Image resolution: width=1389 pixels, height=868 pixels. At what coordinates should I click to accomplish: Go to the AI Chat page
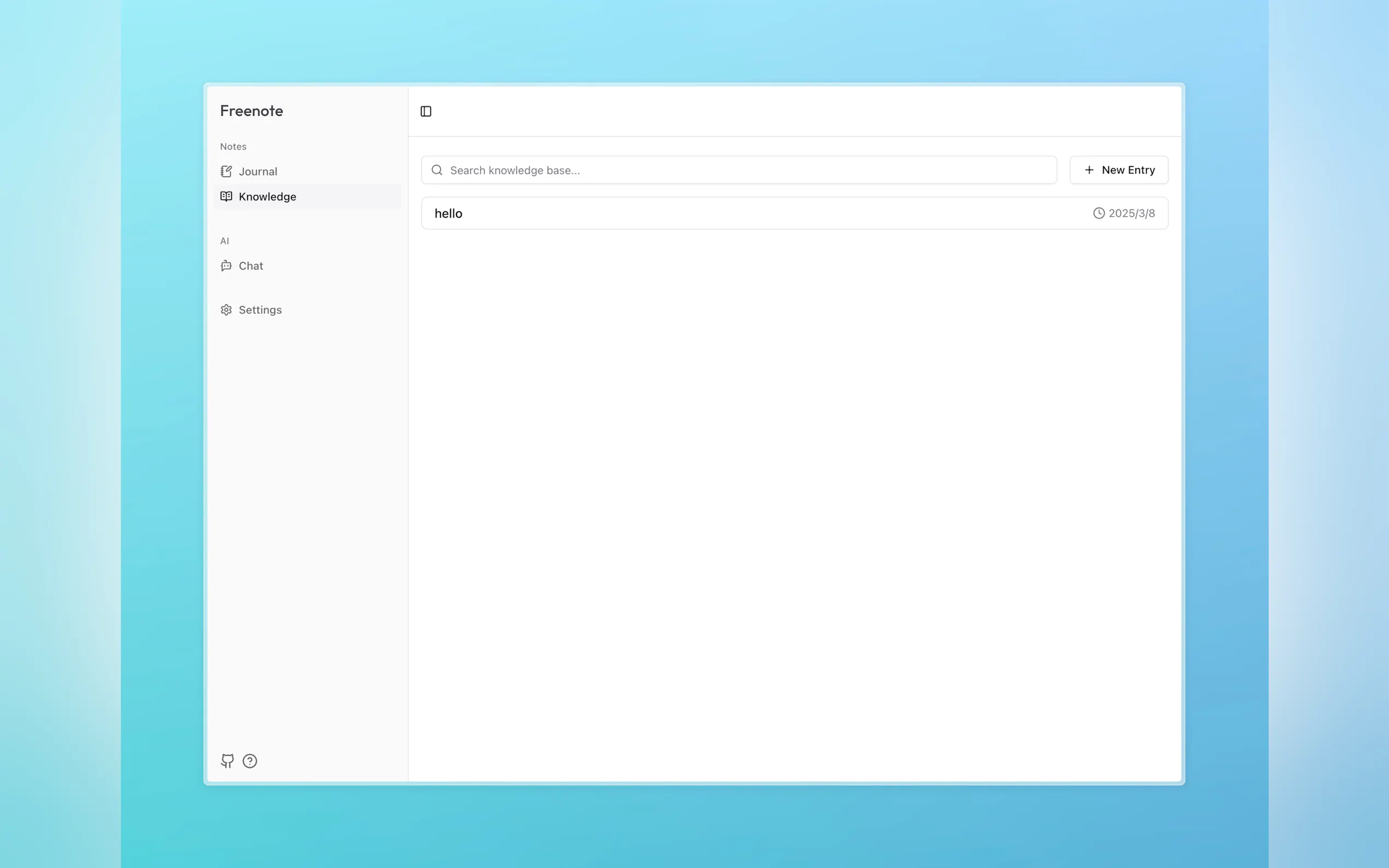250,266
